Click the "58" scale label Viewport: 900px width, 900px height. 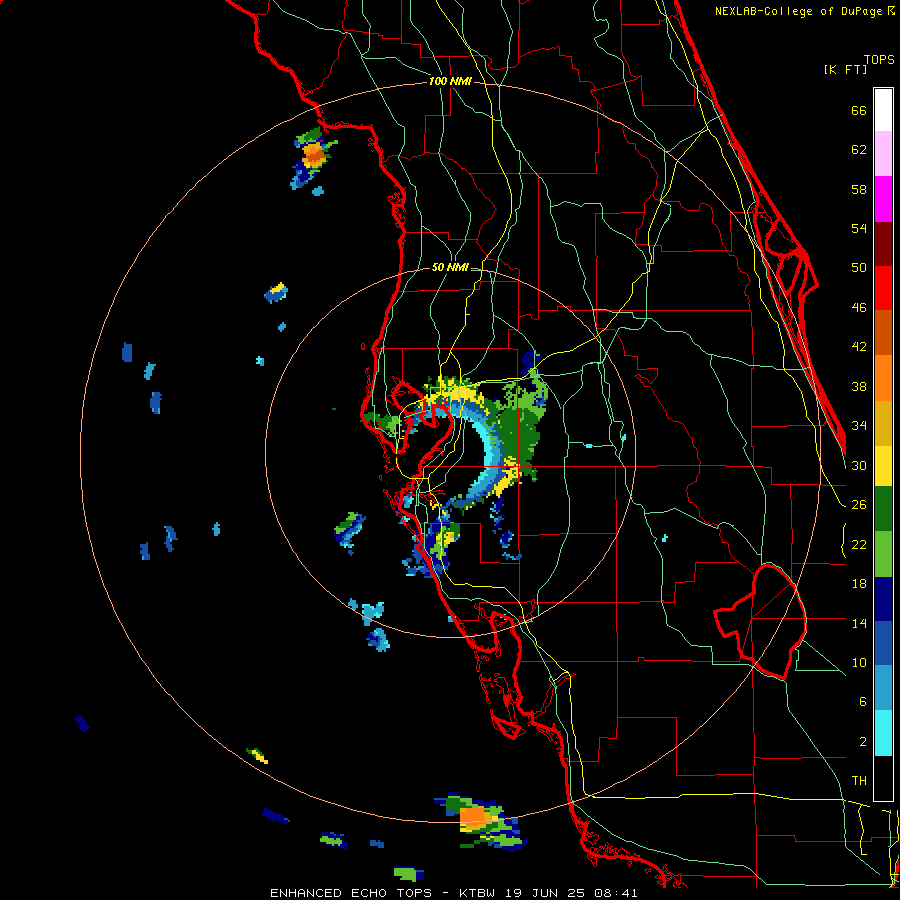pos(859,189)
